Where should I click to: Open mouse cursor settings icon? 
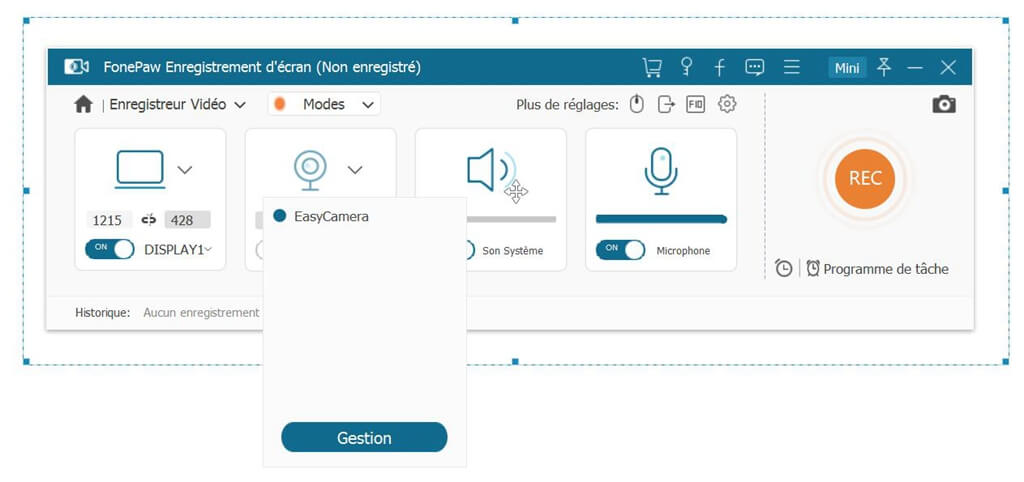(636, 104)
